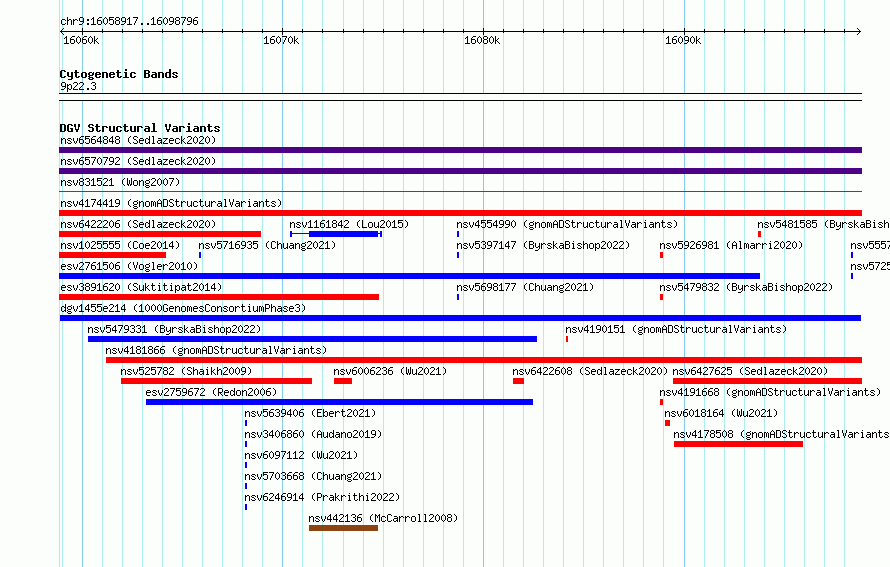
Task: Open nsv6422608 (Sedlazeck2020) entry
Action: [x=590, y=371]
